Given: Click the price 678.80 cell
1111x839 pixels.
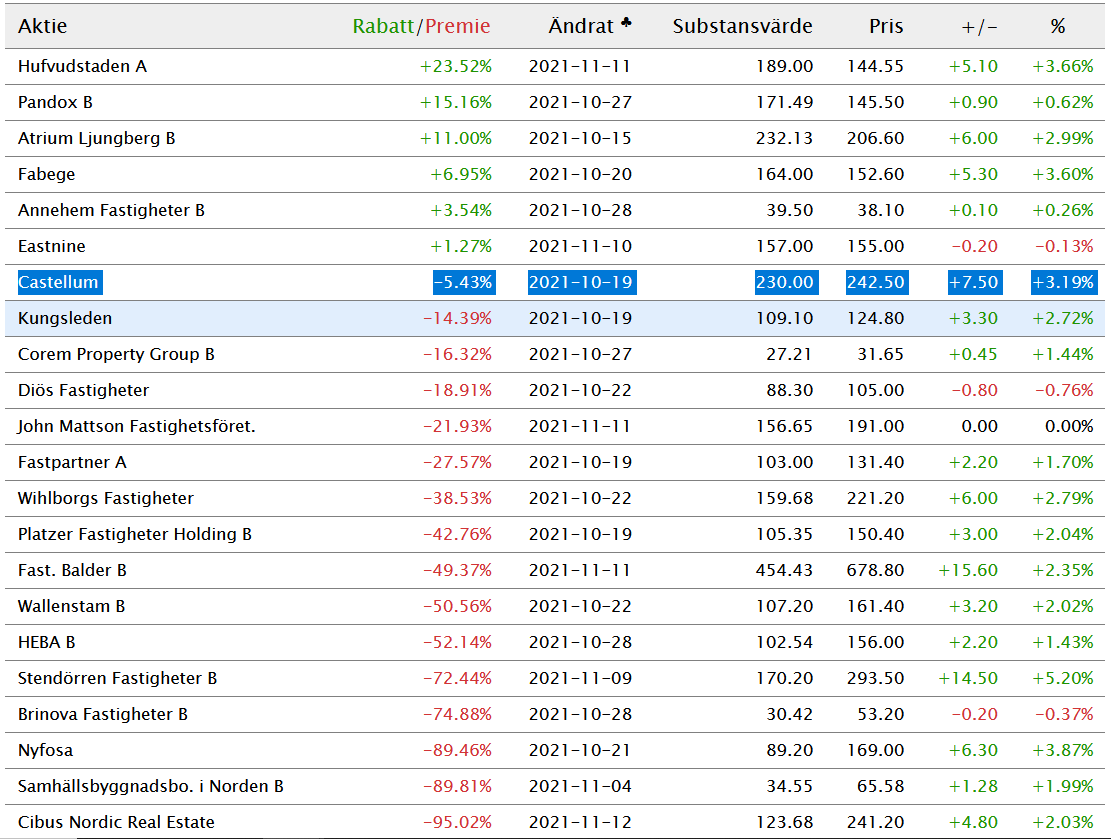Looking at the screenshot, I should tap(875, 570).
